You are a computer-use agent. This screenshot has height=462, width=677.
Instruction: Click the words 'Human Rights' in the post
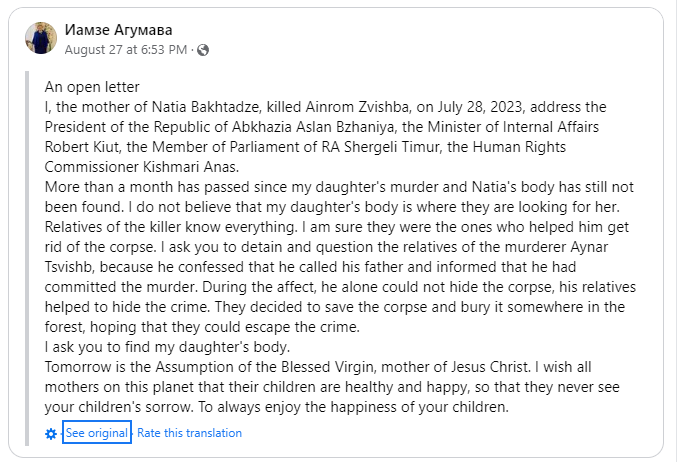click(x=519, y=147)
